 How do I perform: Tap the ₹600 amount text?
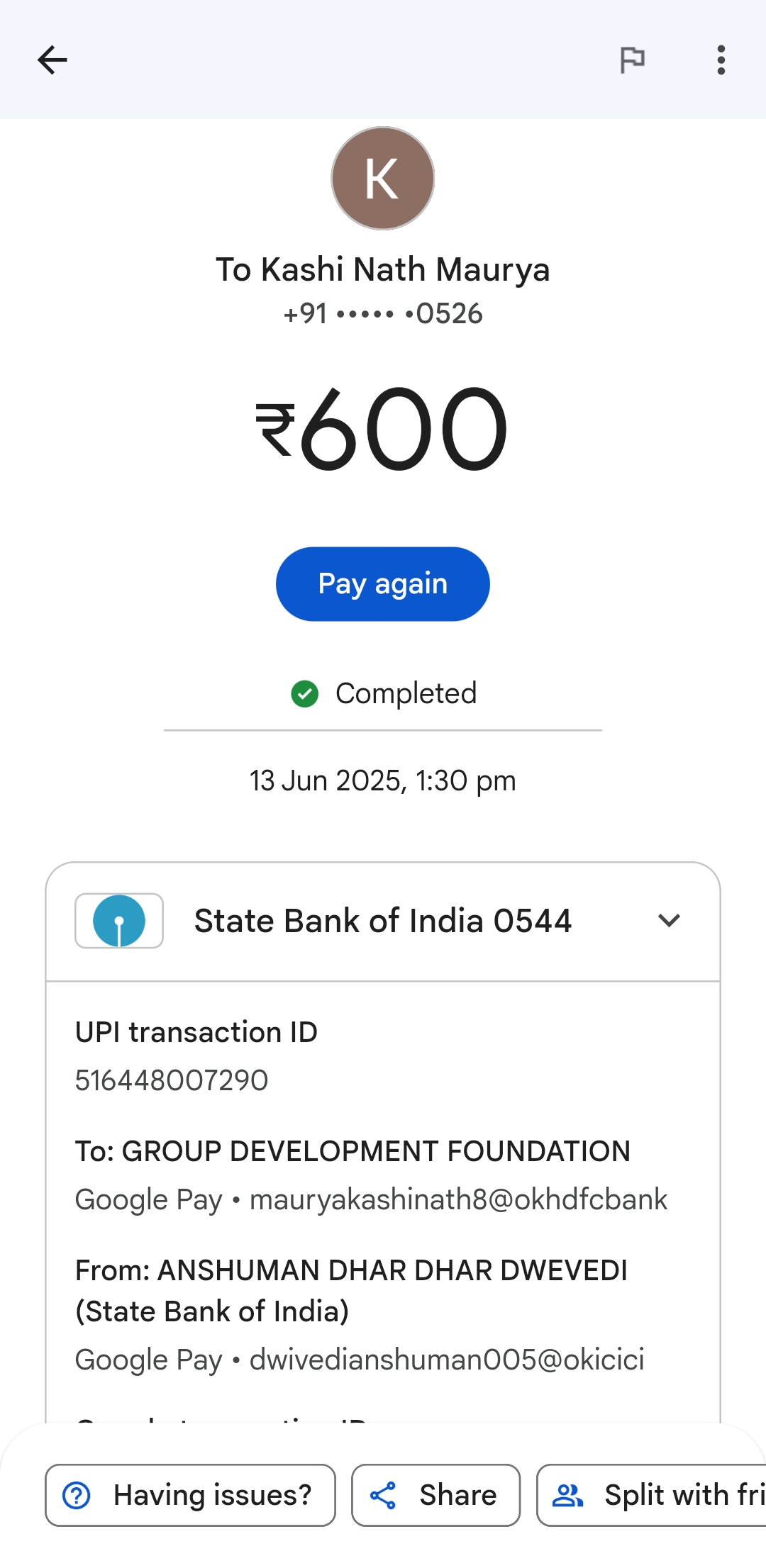coord(383,430)
